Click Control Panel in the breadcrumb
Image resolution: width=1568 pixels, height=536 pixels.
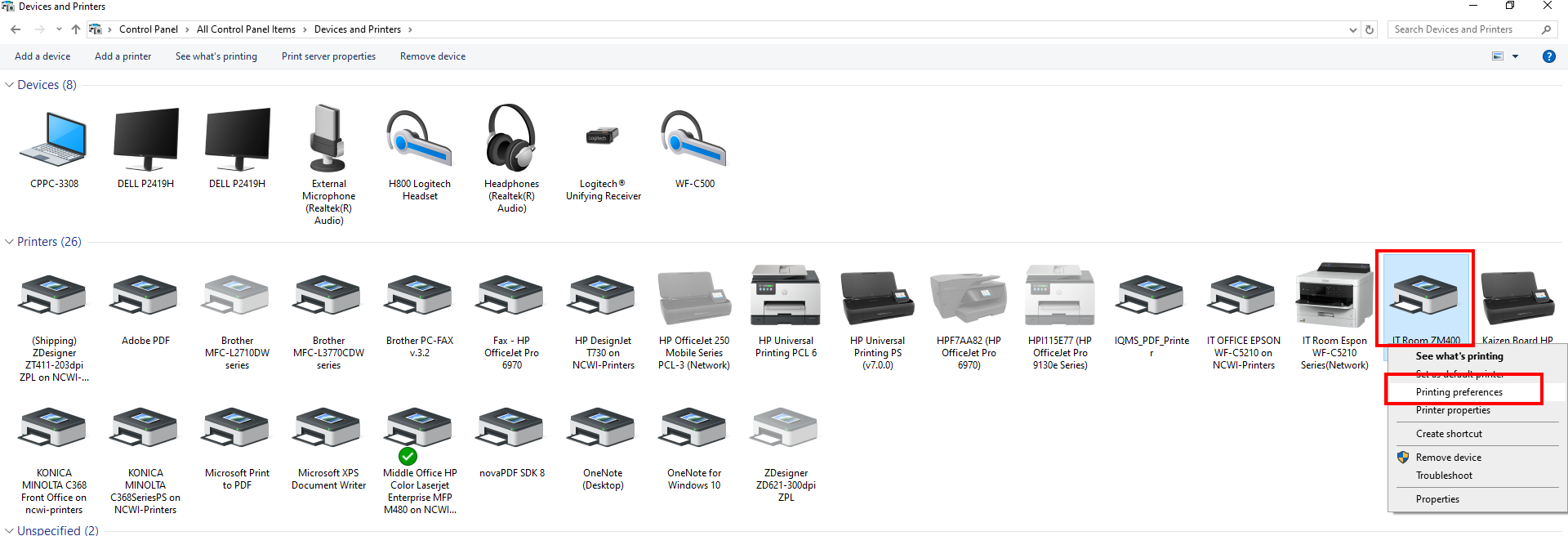click(x=149, y=29)
